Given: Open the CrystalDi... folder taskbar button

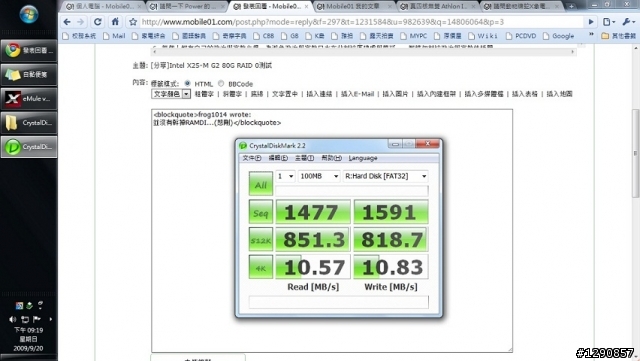Looking at the screenshot, I should pos(29,123).
